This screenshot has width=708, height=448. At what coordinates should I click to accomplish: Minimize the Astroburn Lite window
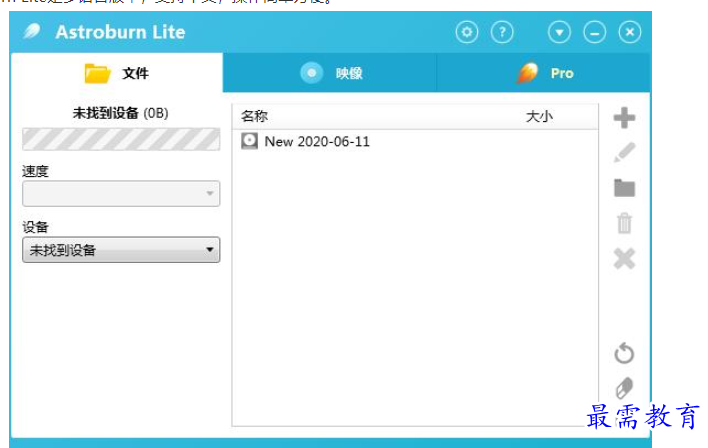[x=595, y=33]
